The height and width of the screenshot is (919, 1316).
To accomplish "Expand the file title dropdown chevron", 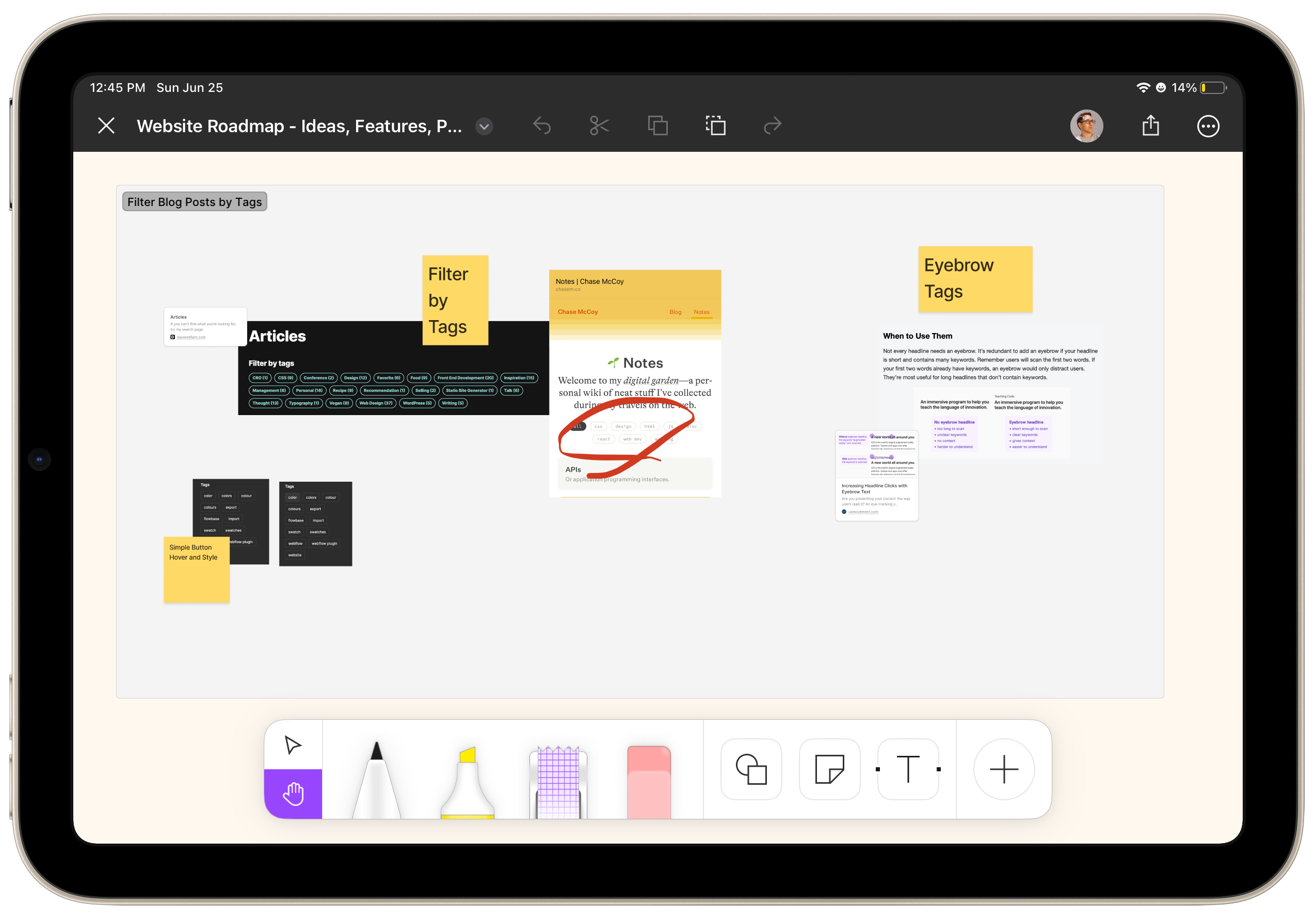I will pyautogui.click(x=484, y=126).
